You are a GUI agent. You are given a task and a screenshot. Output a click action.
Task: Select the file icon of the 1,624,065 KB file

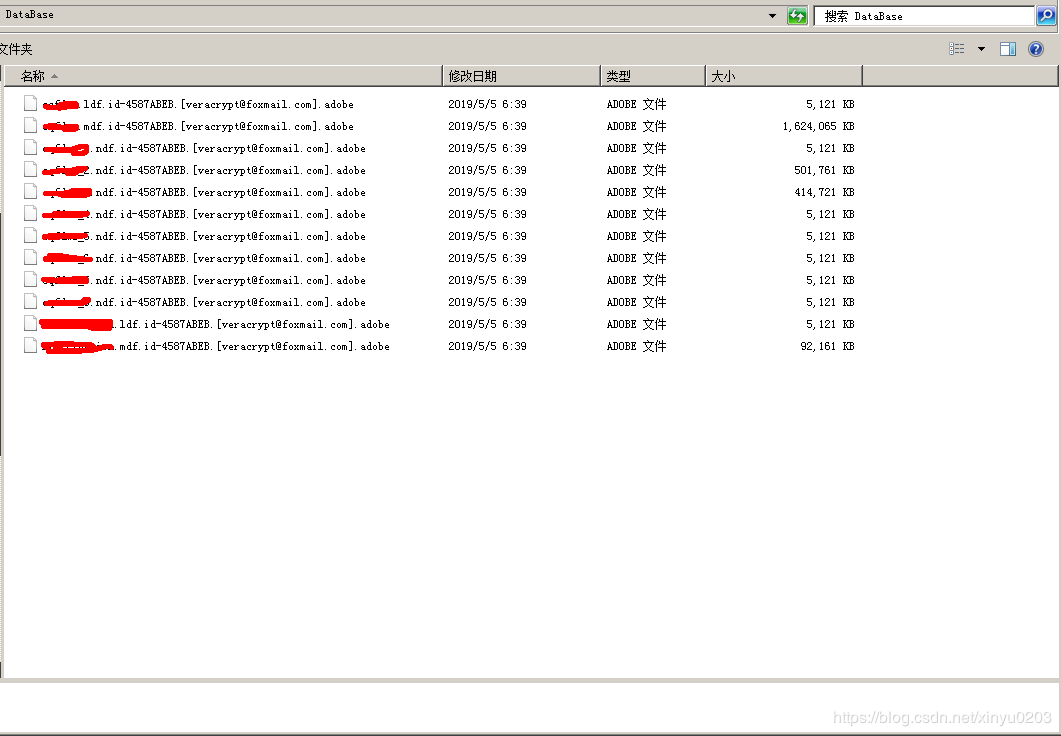[x=30, y=125]
